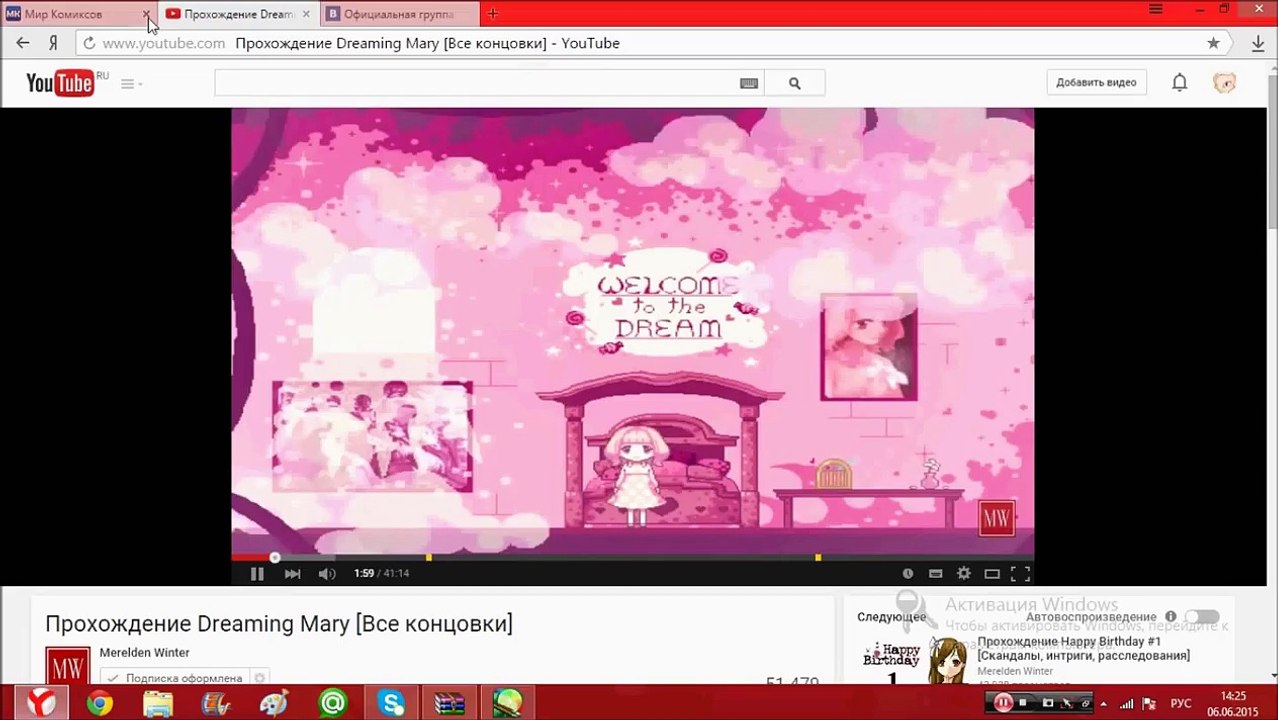Focus the YouTube search field
The image size is (1278, 720).
point(475,83)
